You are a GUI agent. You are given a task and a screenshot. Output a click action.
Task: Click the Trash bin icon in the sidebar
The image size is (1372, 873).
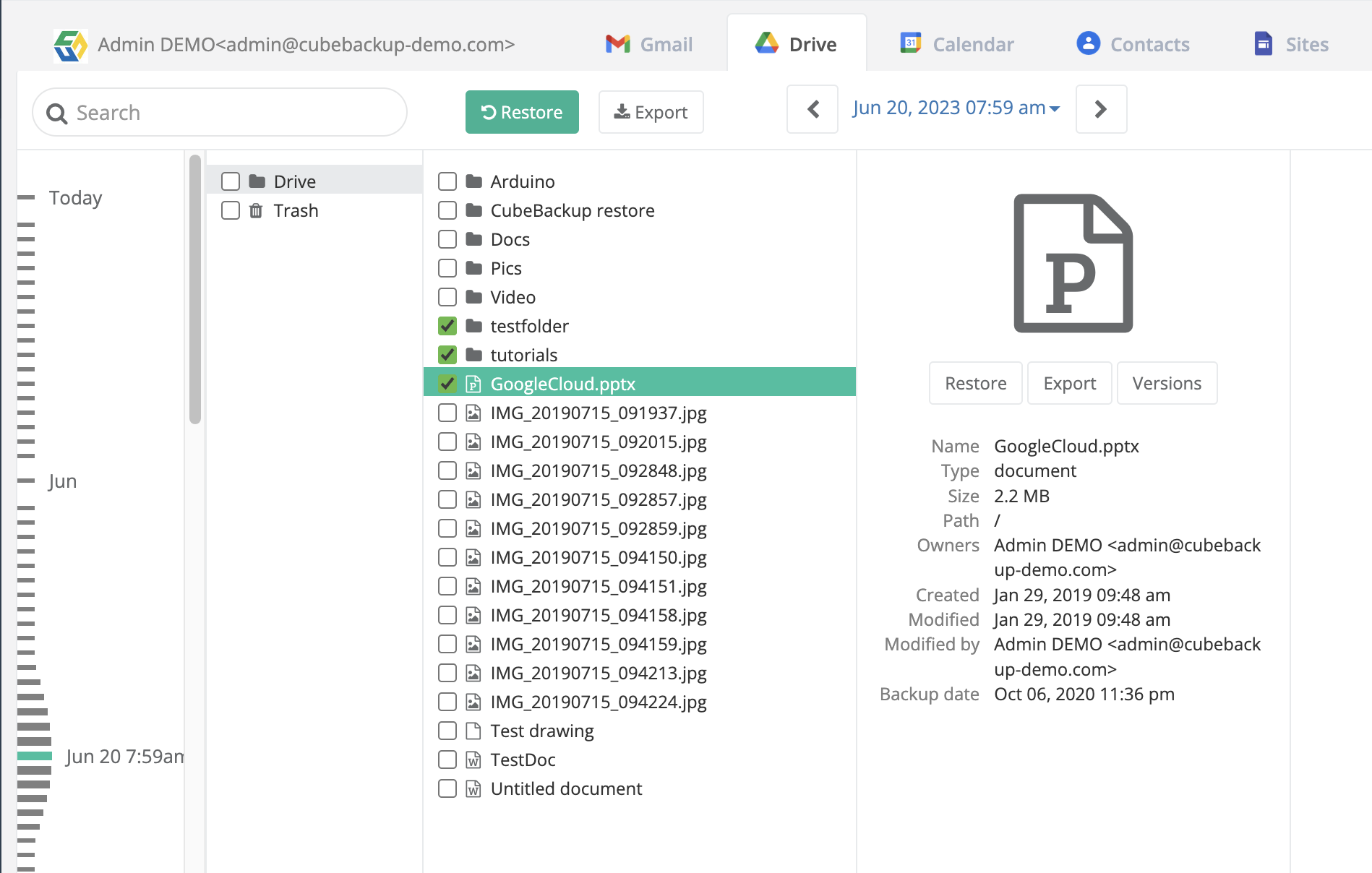[254, 210]
